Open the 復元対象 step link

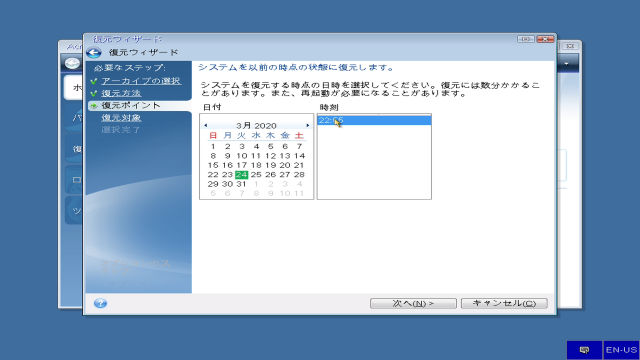121,118
